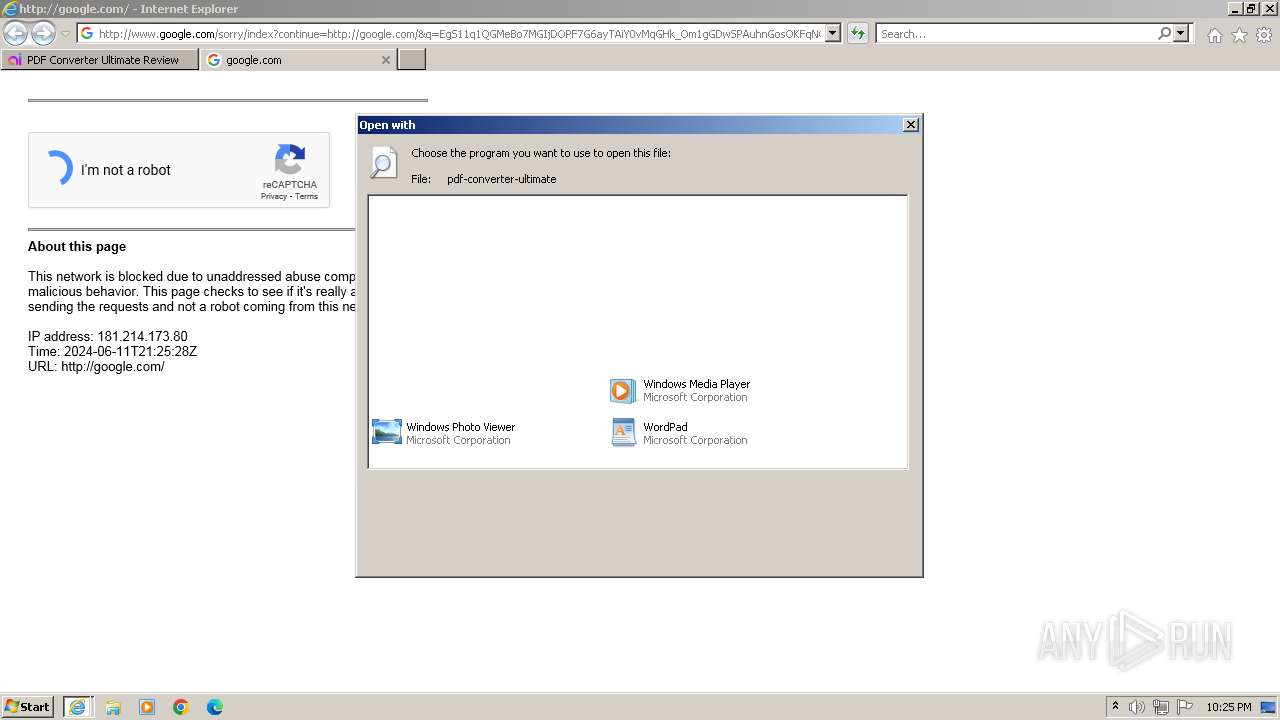Viewport: 1280px width, 720px height.
Task: Select Windows Photo Viewer program
Action: (443, 433)
